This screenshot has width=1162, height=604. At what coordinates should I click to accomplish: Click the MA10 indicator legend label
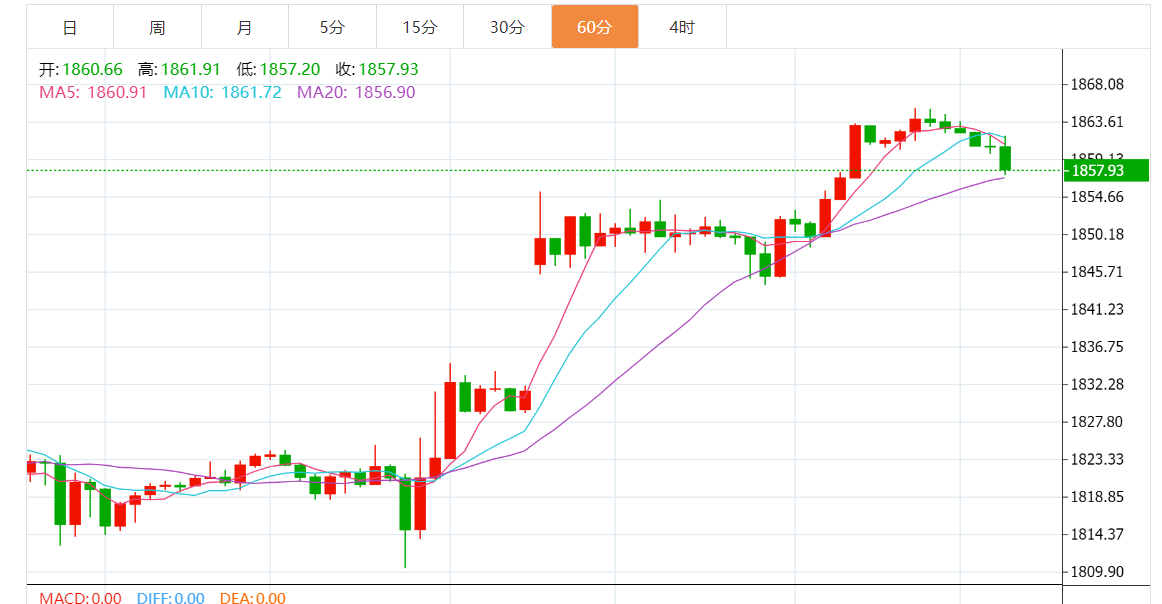[222, 92]
